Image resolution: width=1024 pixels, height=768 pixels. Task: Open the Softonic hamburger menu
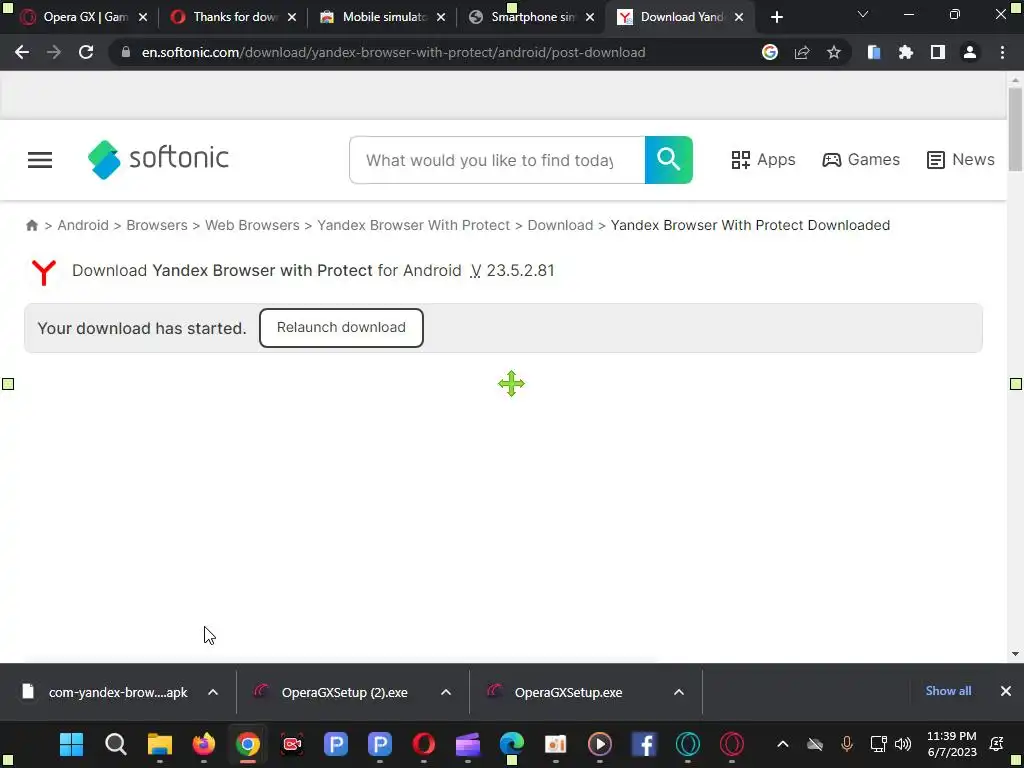coord(40,160)
